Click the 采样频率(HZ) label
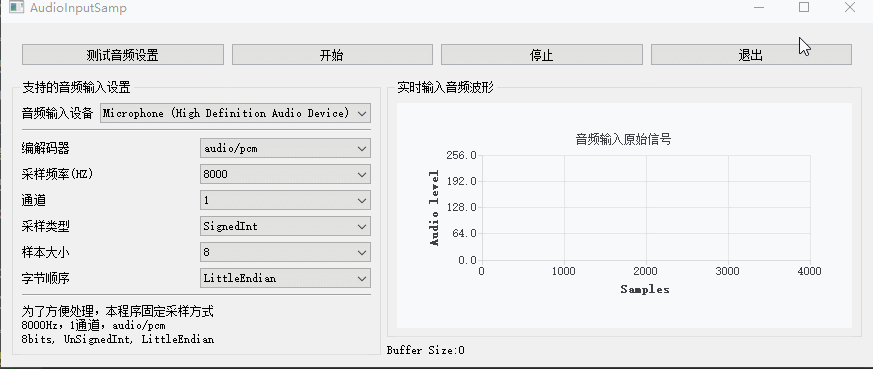 click(57, 174)
